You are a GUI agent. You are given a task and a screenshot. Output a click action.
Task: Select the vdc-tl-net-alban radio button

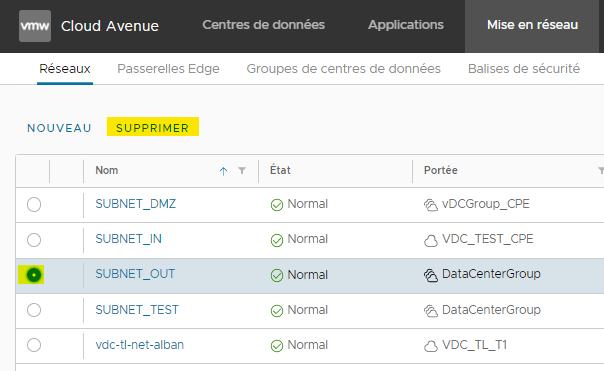point(34,345)
